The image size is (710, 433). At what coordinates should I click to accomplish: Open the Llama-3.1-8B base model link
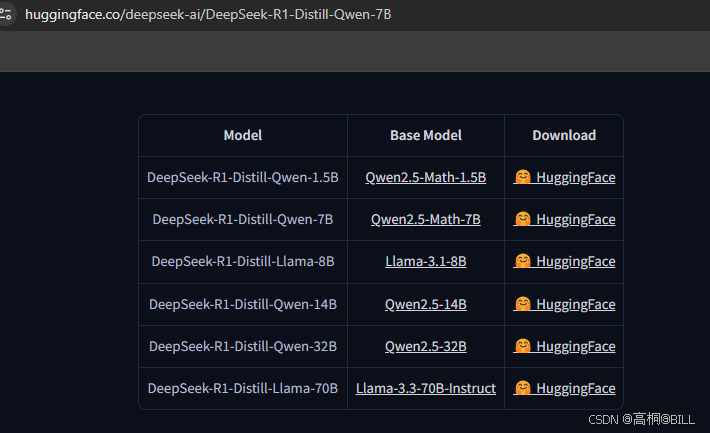coord(426,261)
